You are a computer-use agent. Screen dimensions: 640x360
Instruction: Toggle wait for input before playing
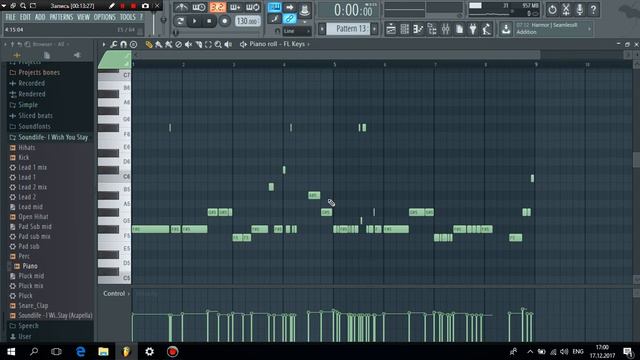(x=199, y=7)
